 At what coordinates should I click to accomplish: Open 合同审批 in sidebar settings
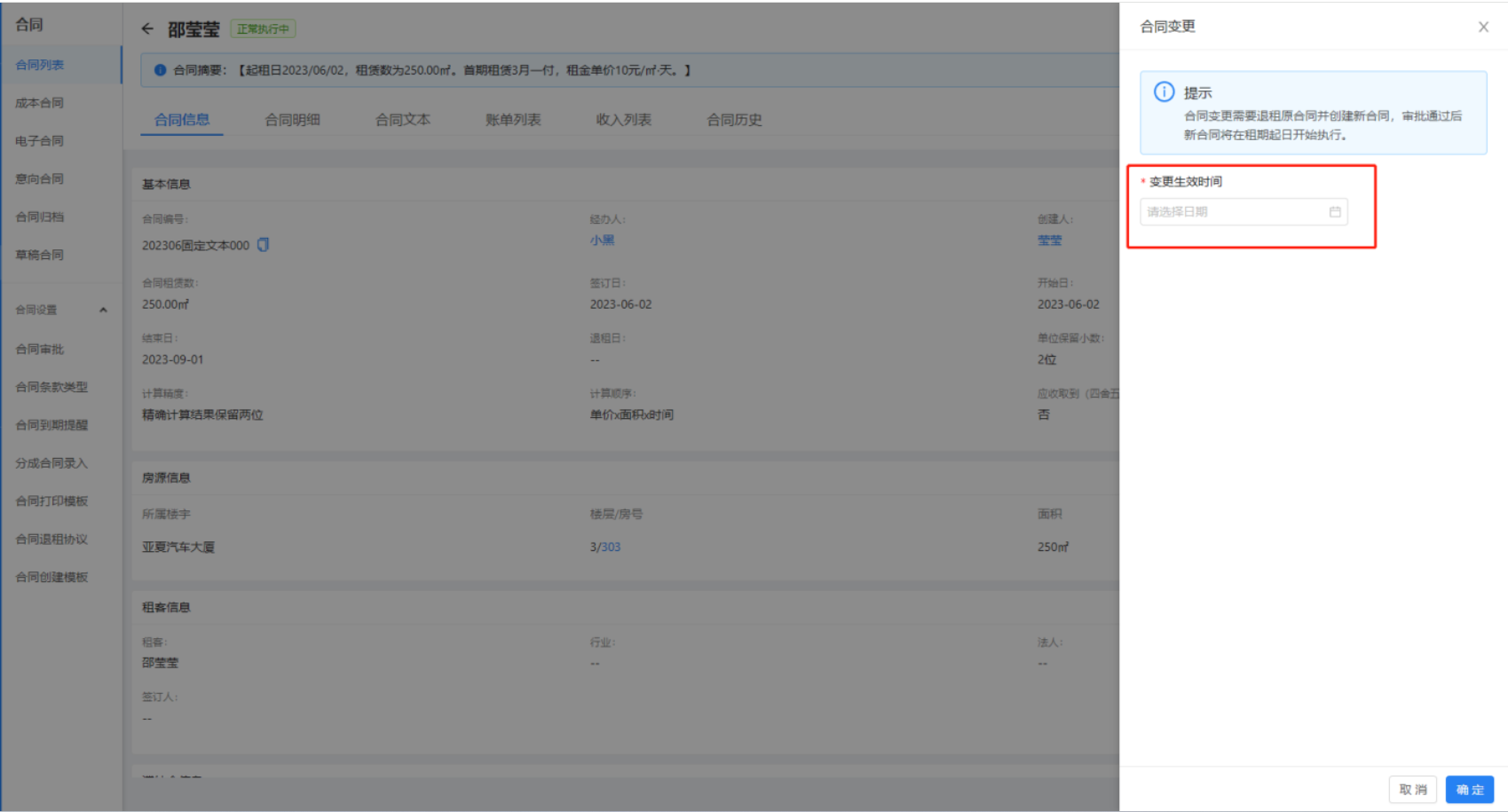[x=39, y=350]
